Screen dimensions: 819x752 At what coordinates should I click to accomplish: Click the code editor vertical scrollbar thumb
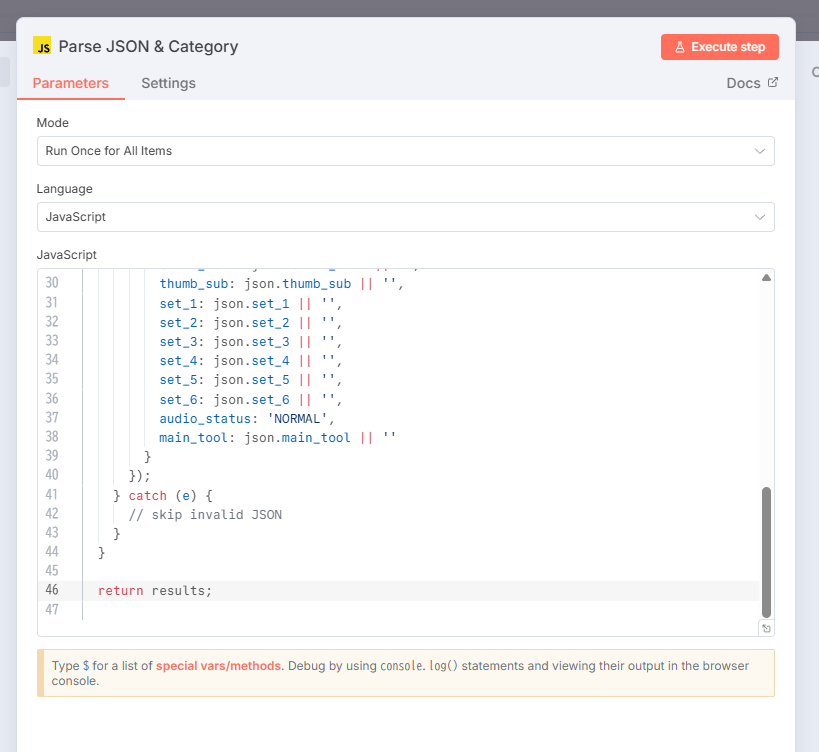click(x=766, y=550)
